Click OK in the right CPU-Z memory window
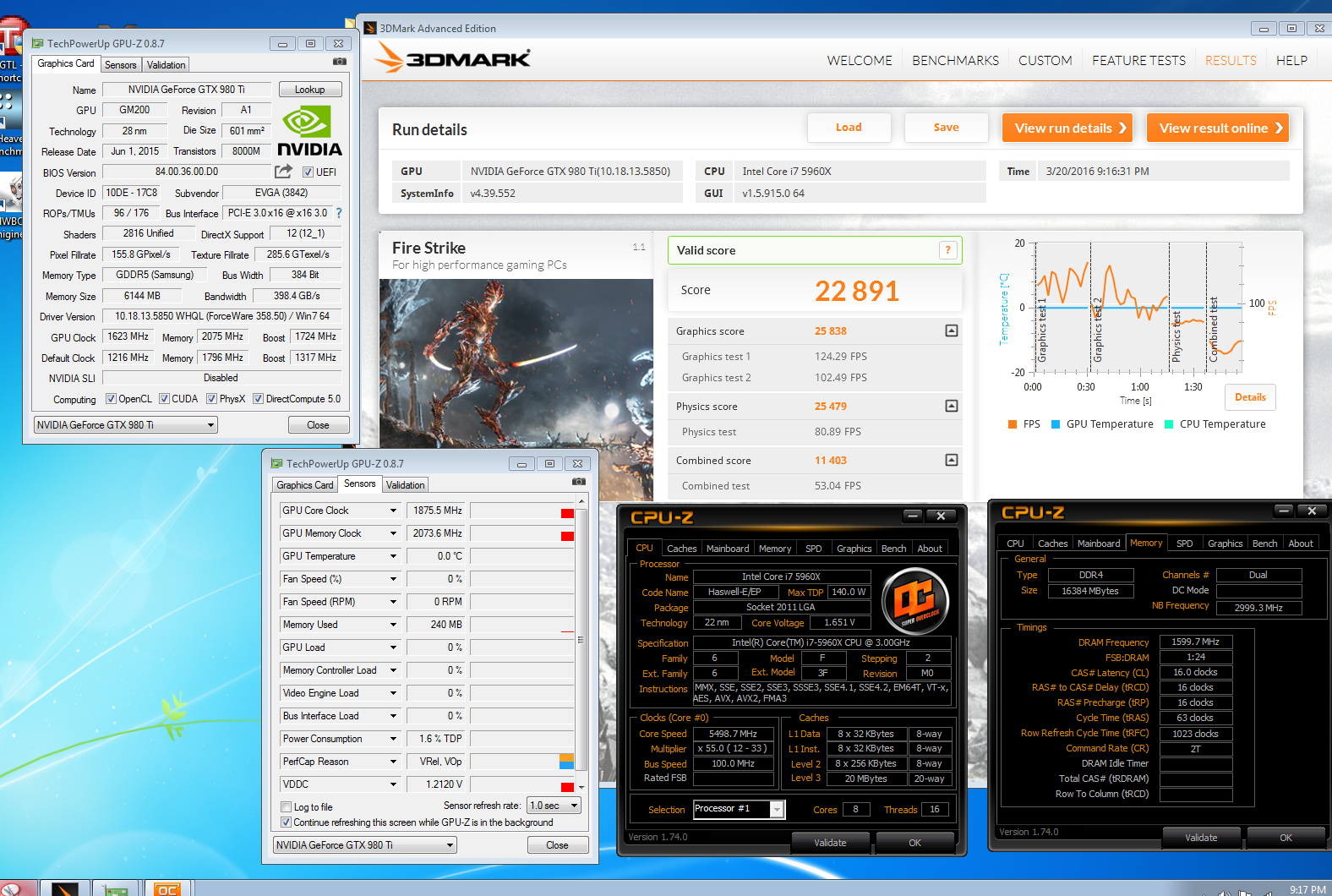 pos(1286,838)
